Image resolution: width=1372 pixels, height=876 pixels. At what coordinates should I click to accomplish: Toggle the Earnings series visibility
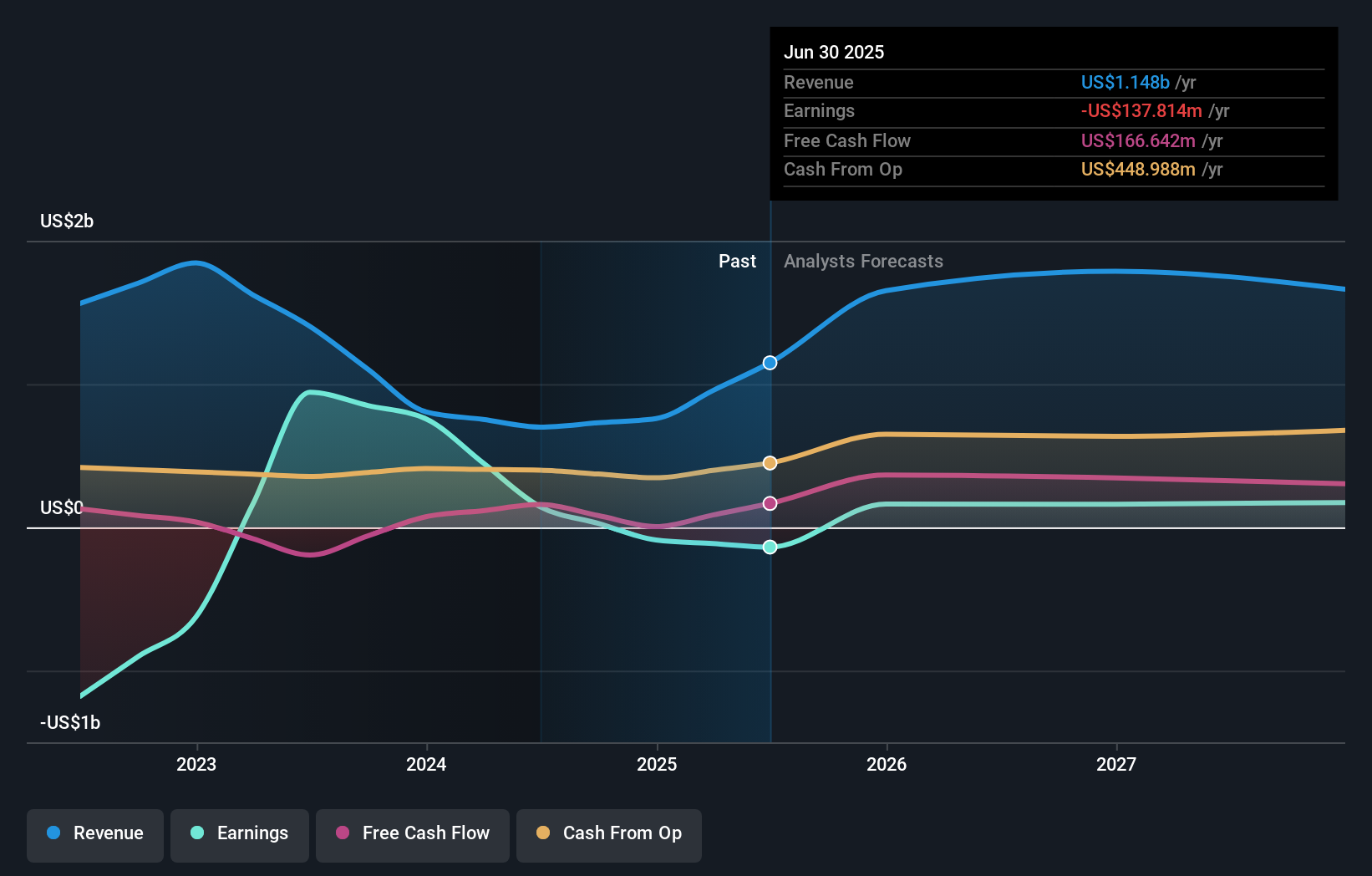point(240,833)
